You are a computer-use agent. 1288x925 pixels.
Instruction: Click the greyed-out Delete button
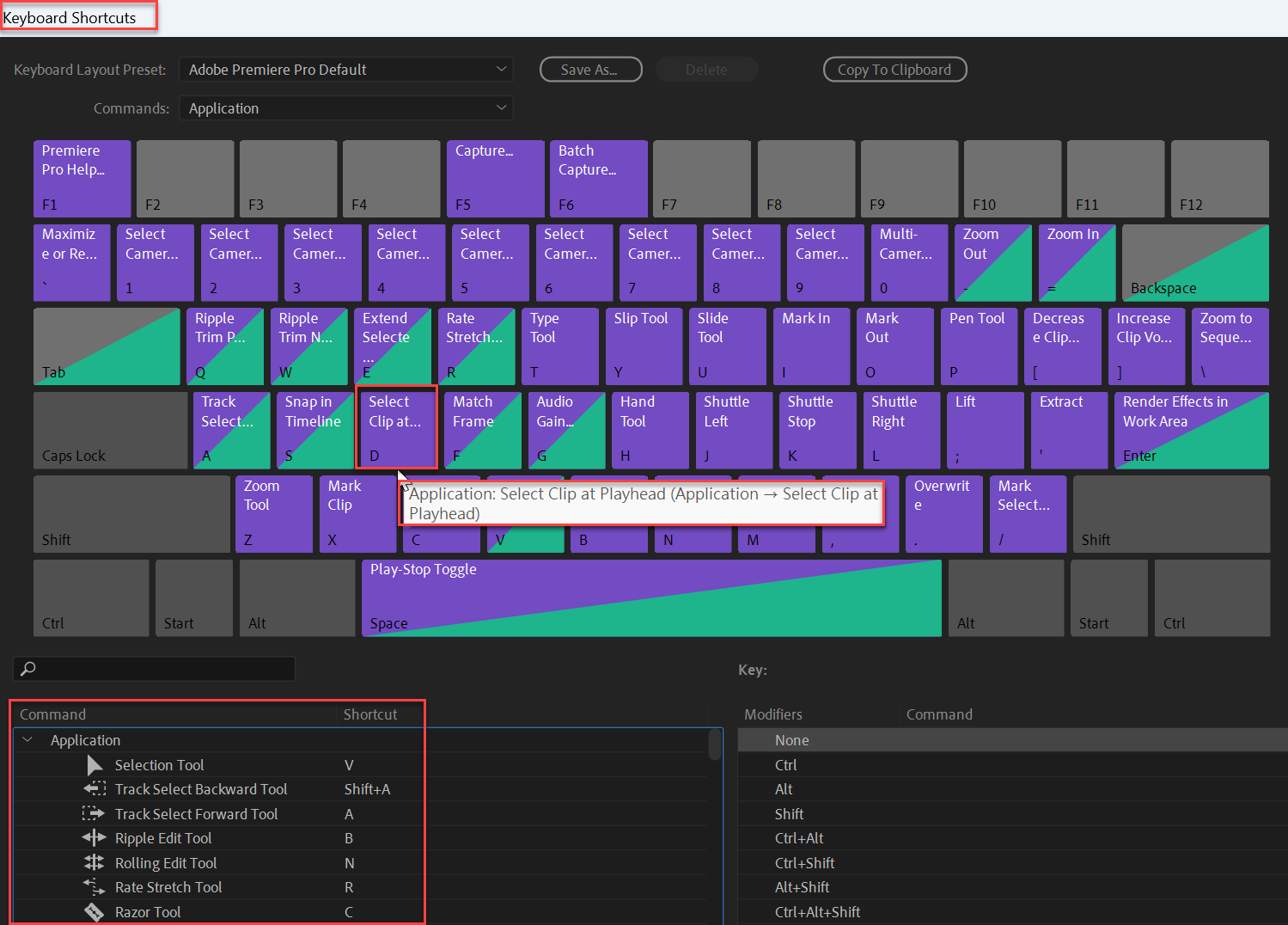point(706,70)
